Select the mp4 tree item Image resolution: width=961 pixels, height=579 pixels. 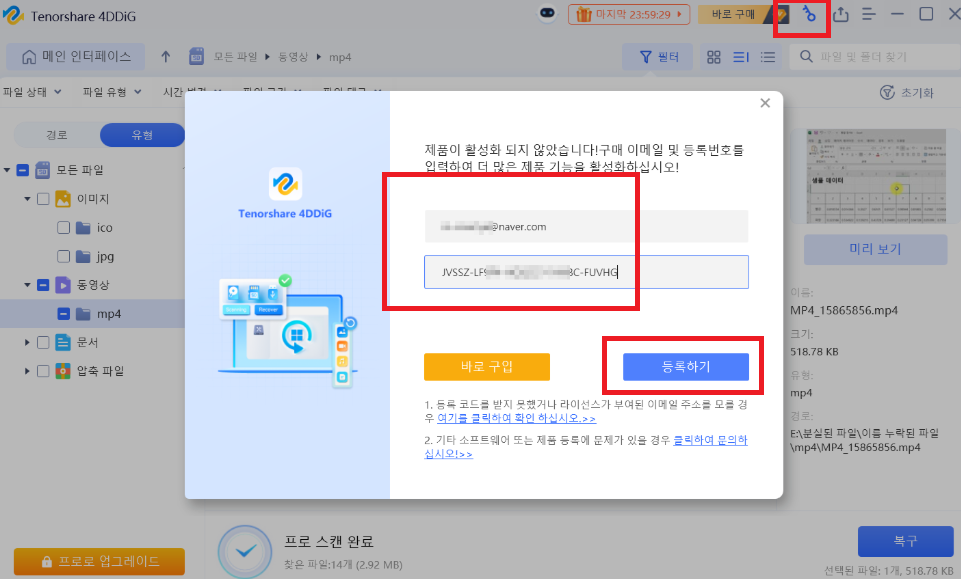click(x=92, y=314)
